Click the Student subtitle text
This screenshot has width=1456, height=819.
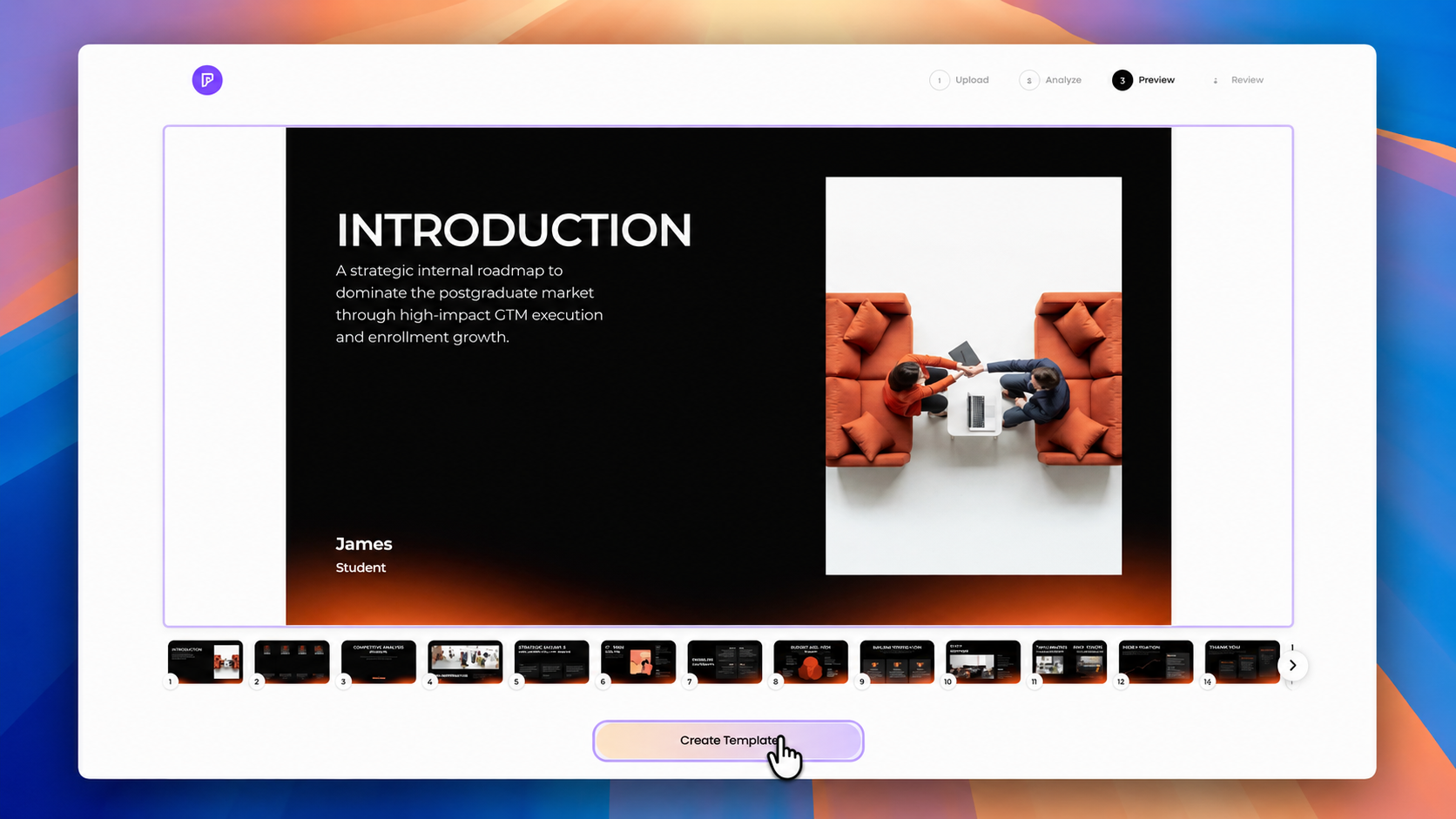click(x=361, y=567)
